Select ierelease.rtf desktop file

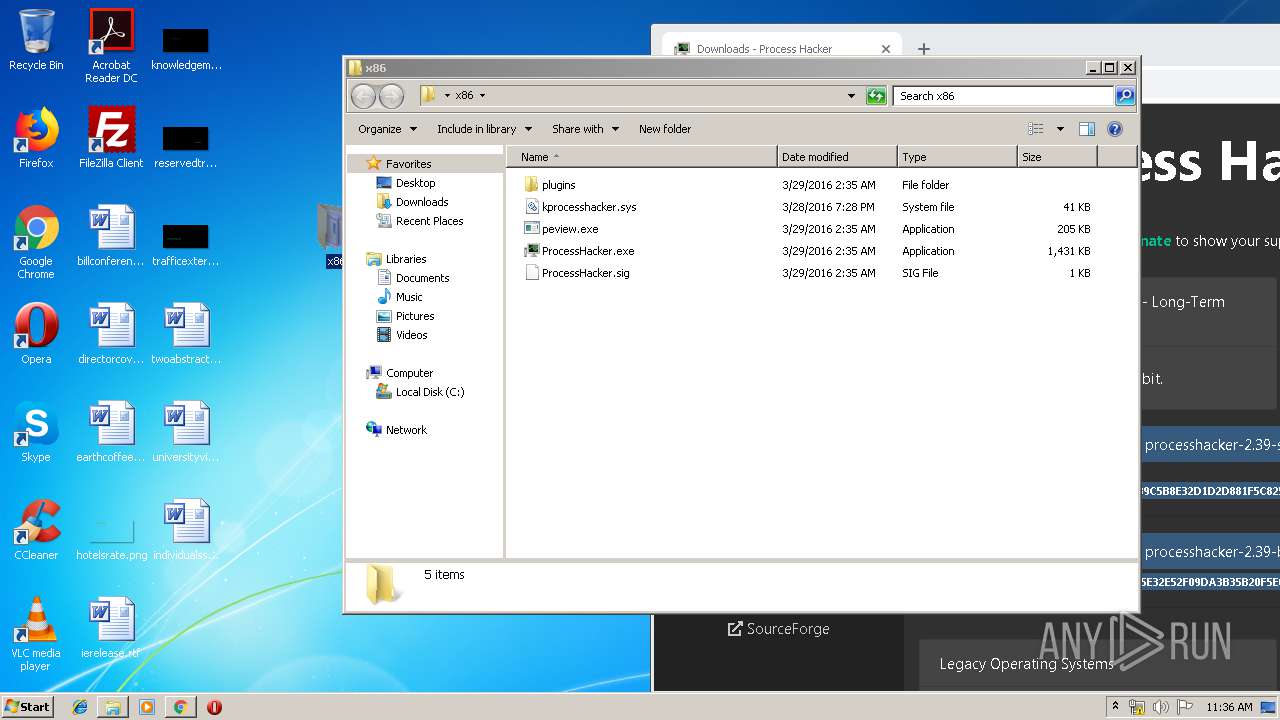[111, 628]
